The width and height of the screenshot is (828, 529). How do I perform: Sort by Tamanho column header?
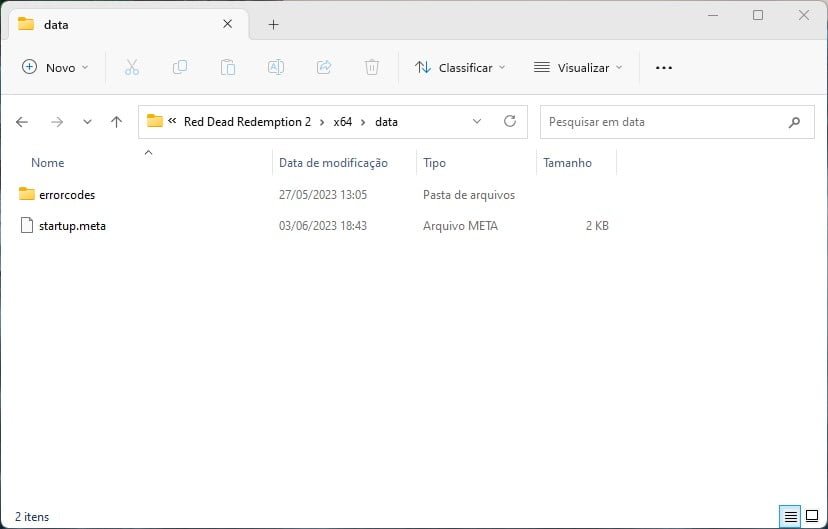coord(567,163)
